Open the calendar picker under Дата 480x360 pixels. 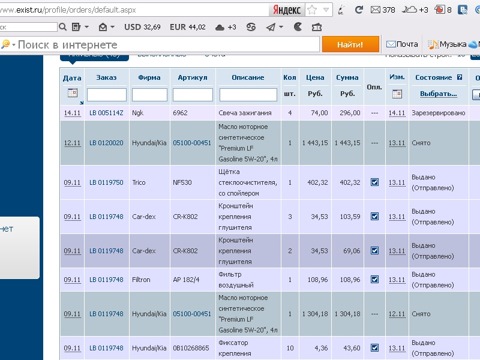coord(72,93)
